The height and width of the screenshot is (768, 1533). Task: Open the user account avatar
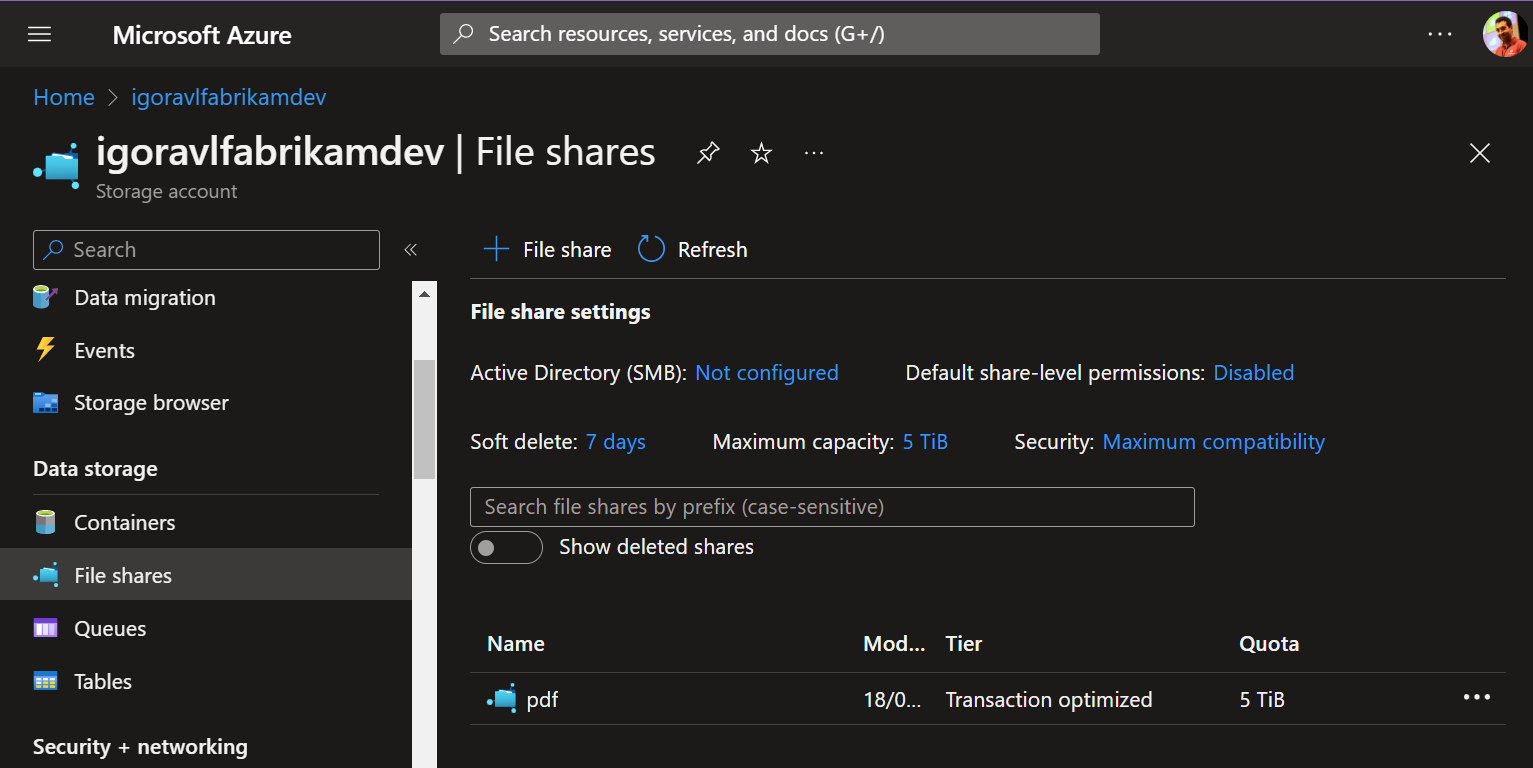(1504, 34)
